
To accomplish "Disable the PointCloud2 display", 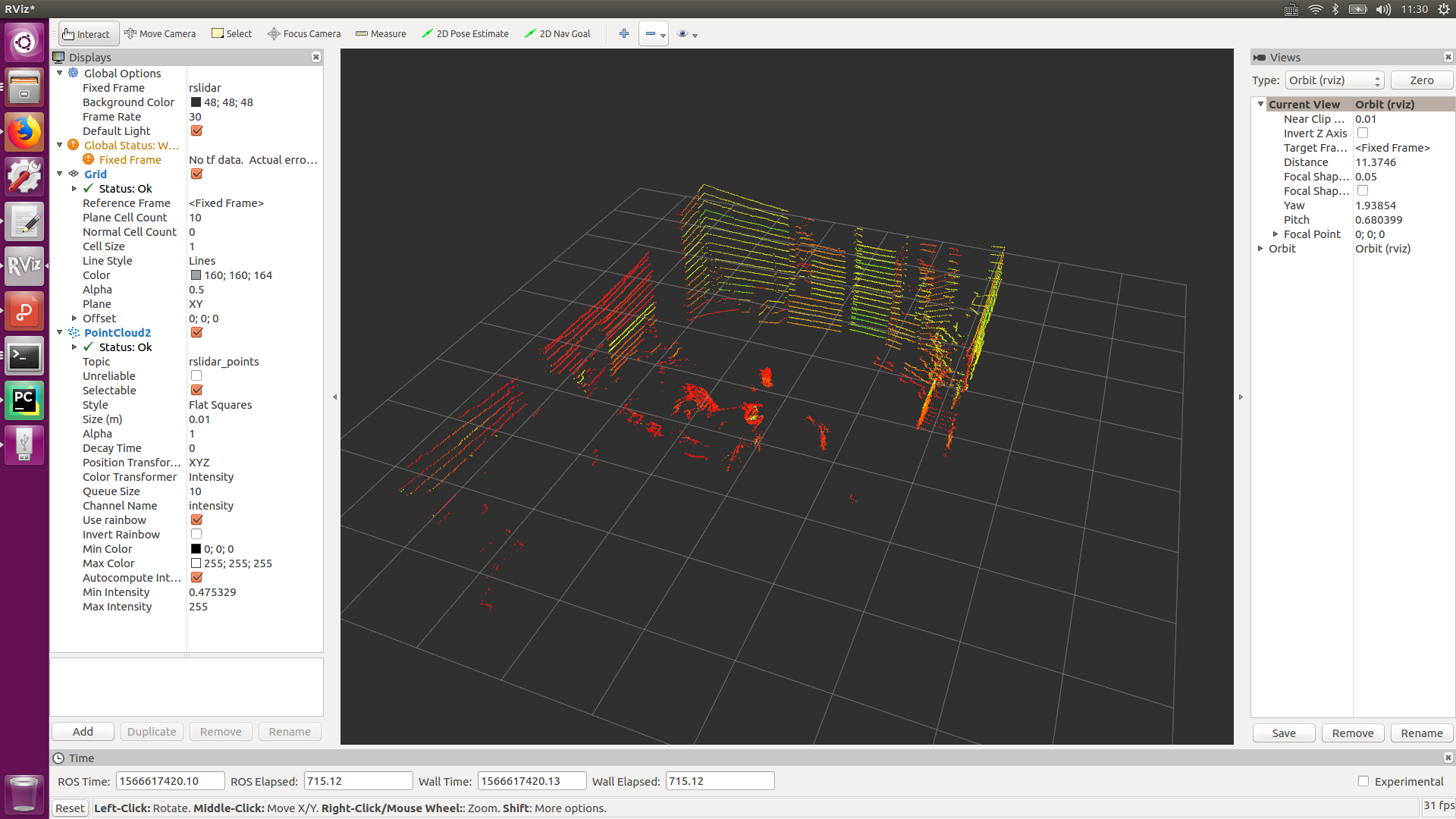I will (196, 332).
